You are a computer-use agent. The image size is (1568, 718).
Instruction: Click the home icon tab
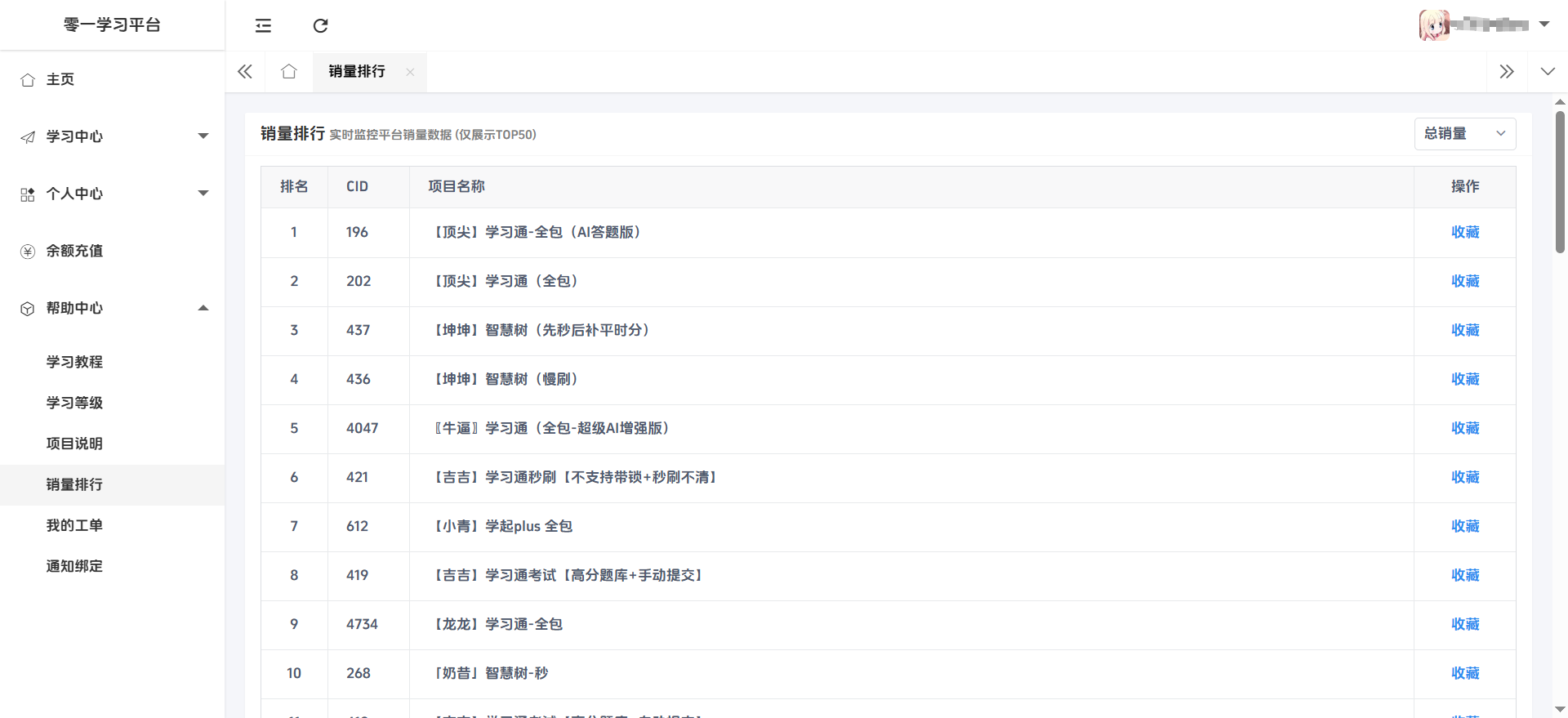(x=288, y=72)
